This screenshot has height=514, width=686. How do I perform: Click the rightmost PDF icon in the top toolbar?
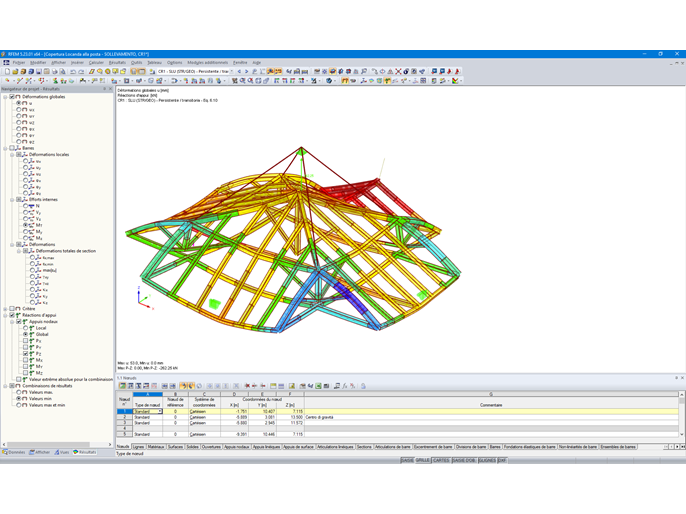click(457, 71)
